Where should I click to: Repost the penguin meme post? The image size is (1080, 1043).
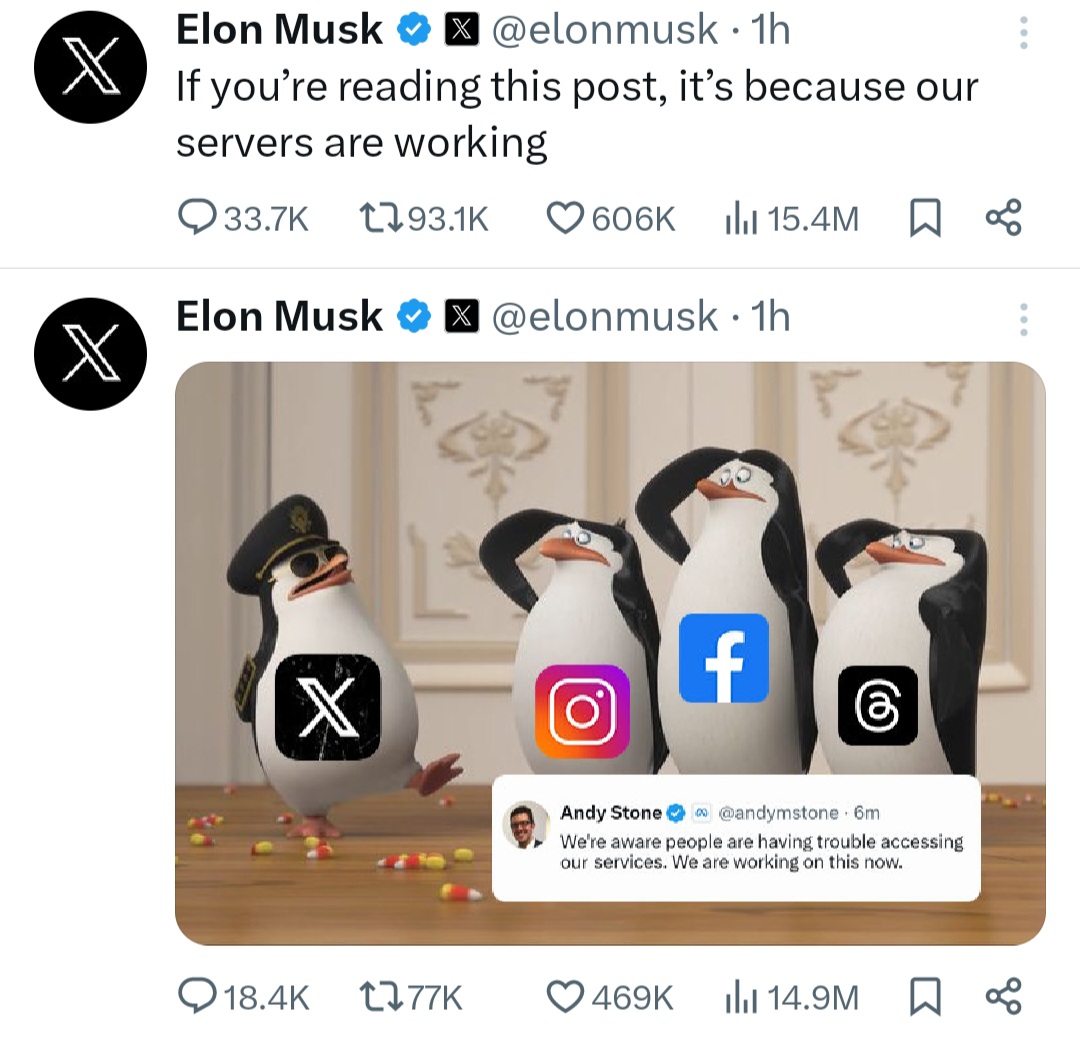378,996
